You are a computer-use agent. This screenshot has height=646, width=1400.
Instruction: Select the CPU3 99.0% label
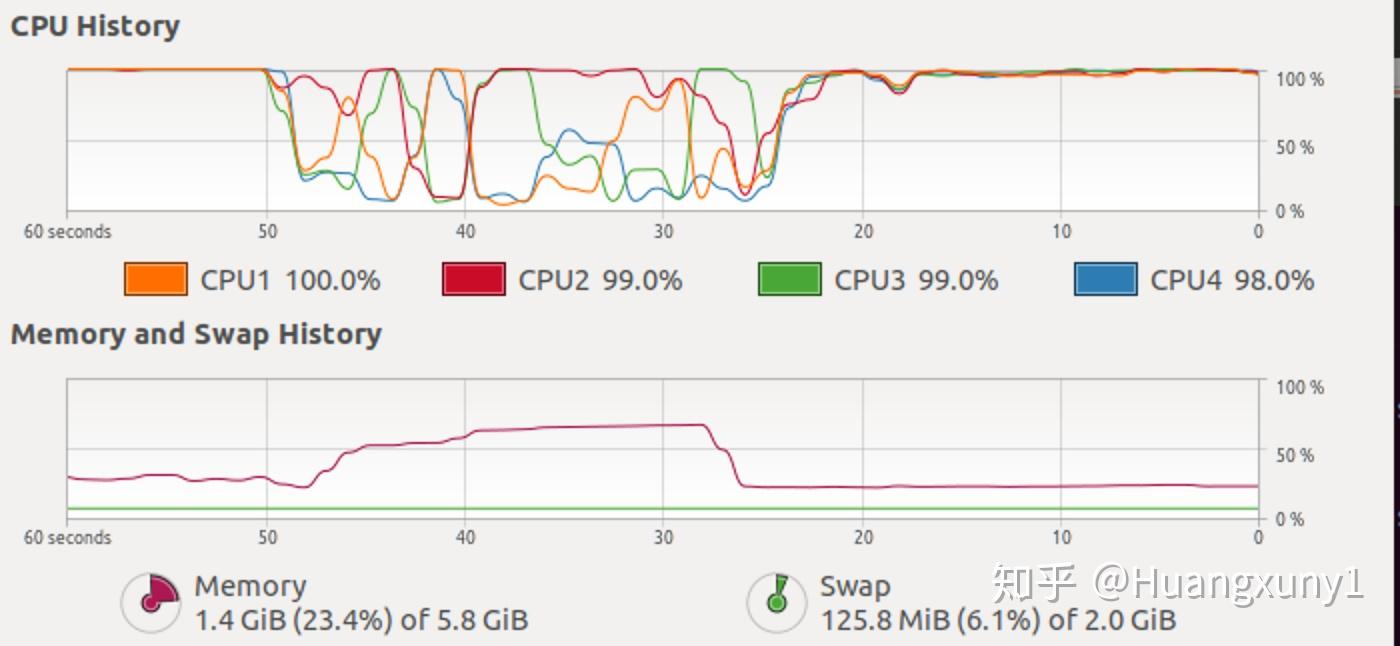(916, 280)
